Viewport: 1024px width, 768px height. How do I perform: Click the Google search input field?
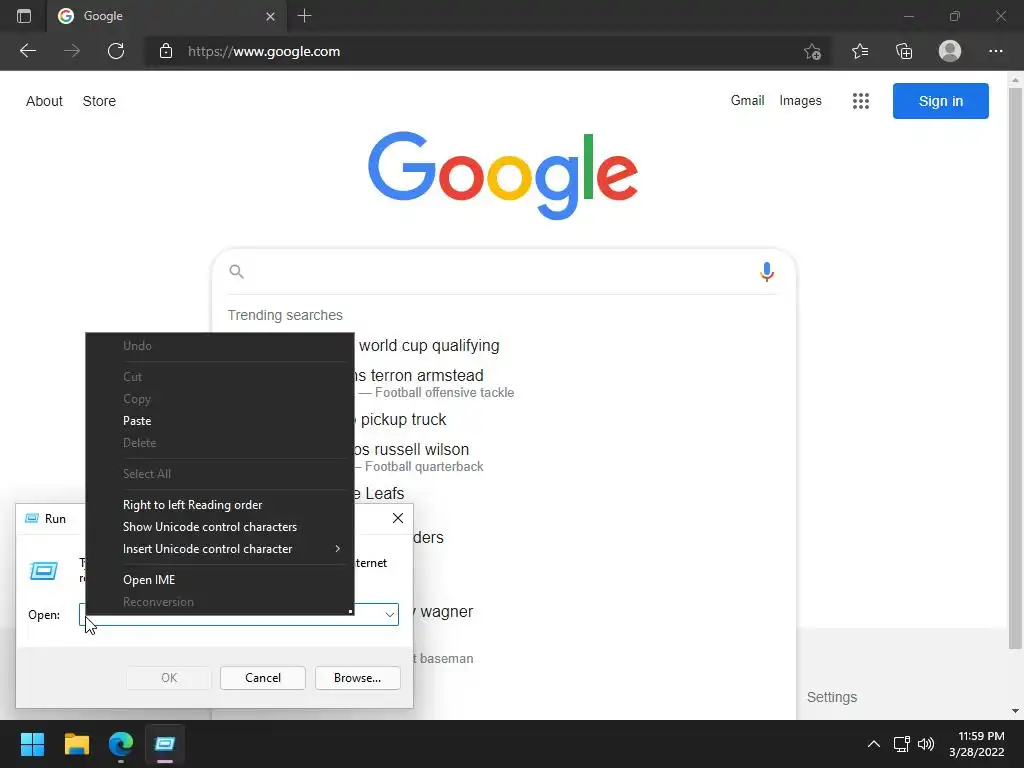(503, 272)
